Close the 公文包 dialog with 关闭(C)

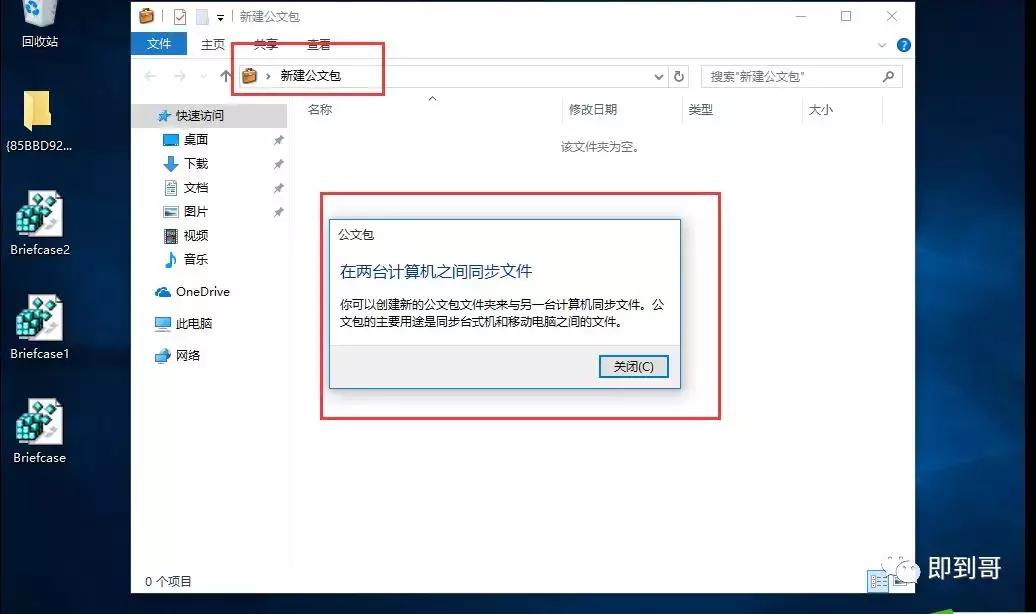tap(633, 366)
